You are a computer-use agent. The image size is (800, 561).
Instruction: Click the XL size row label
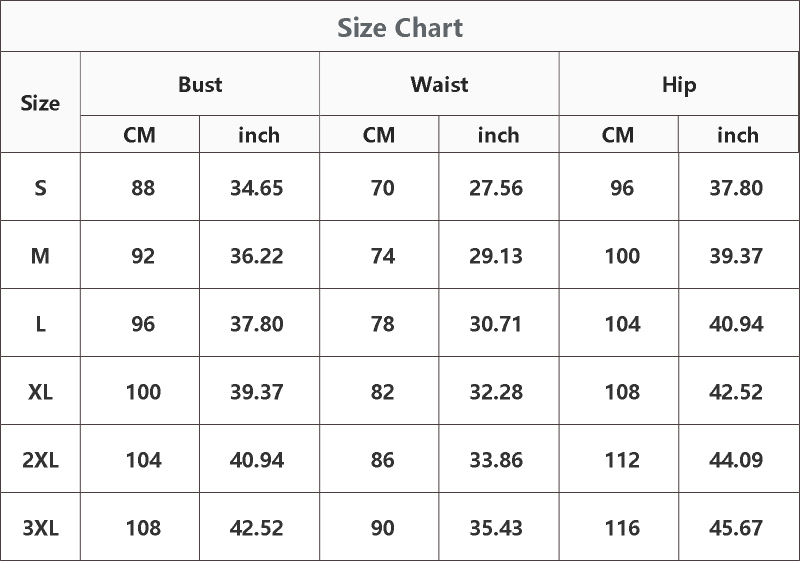click(40, 392)
